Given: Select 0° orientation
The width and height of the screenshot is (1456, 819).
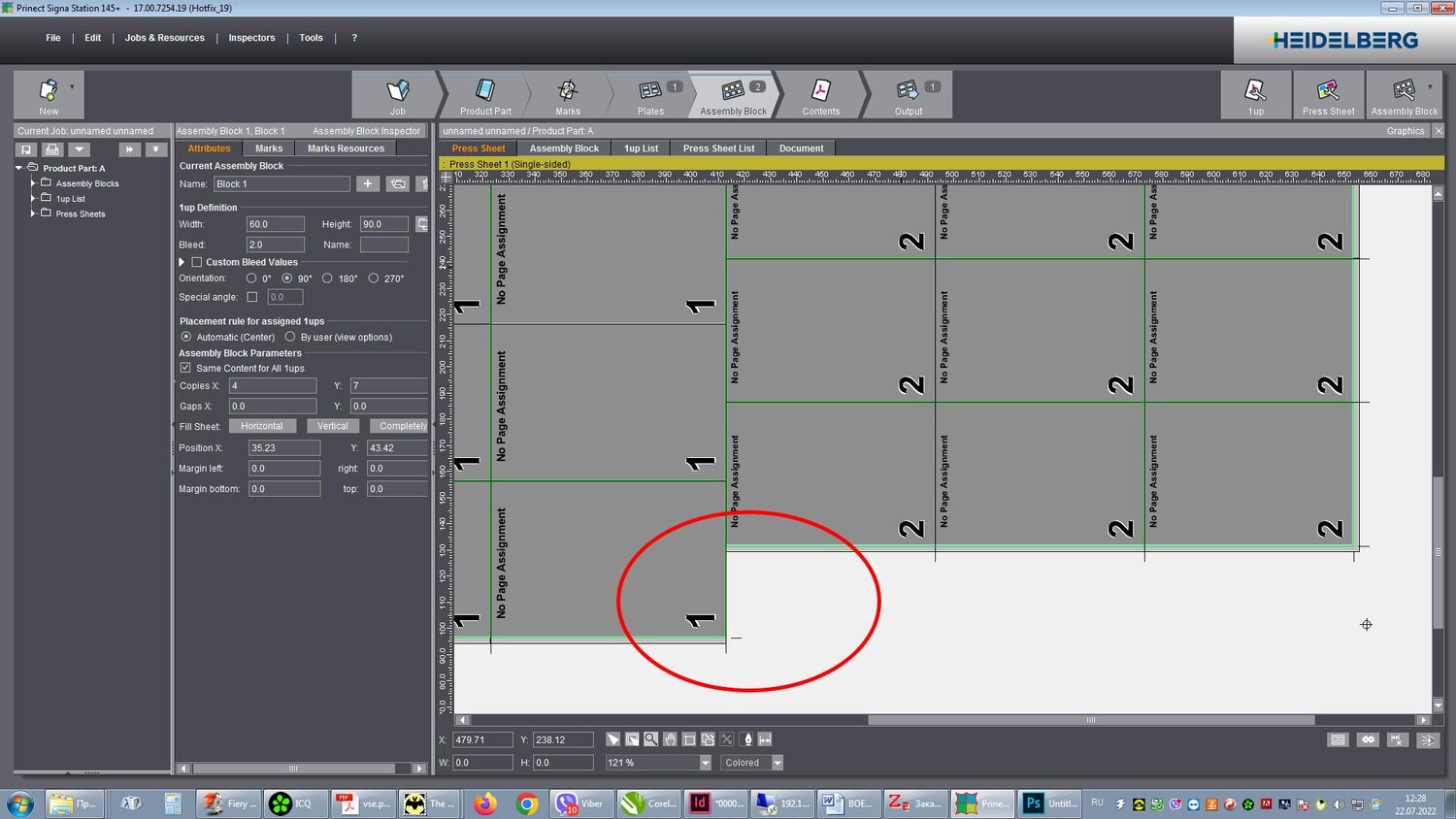Looking at the screenshot, I should click(x=251, y=278).
